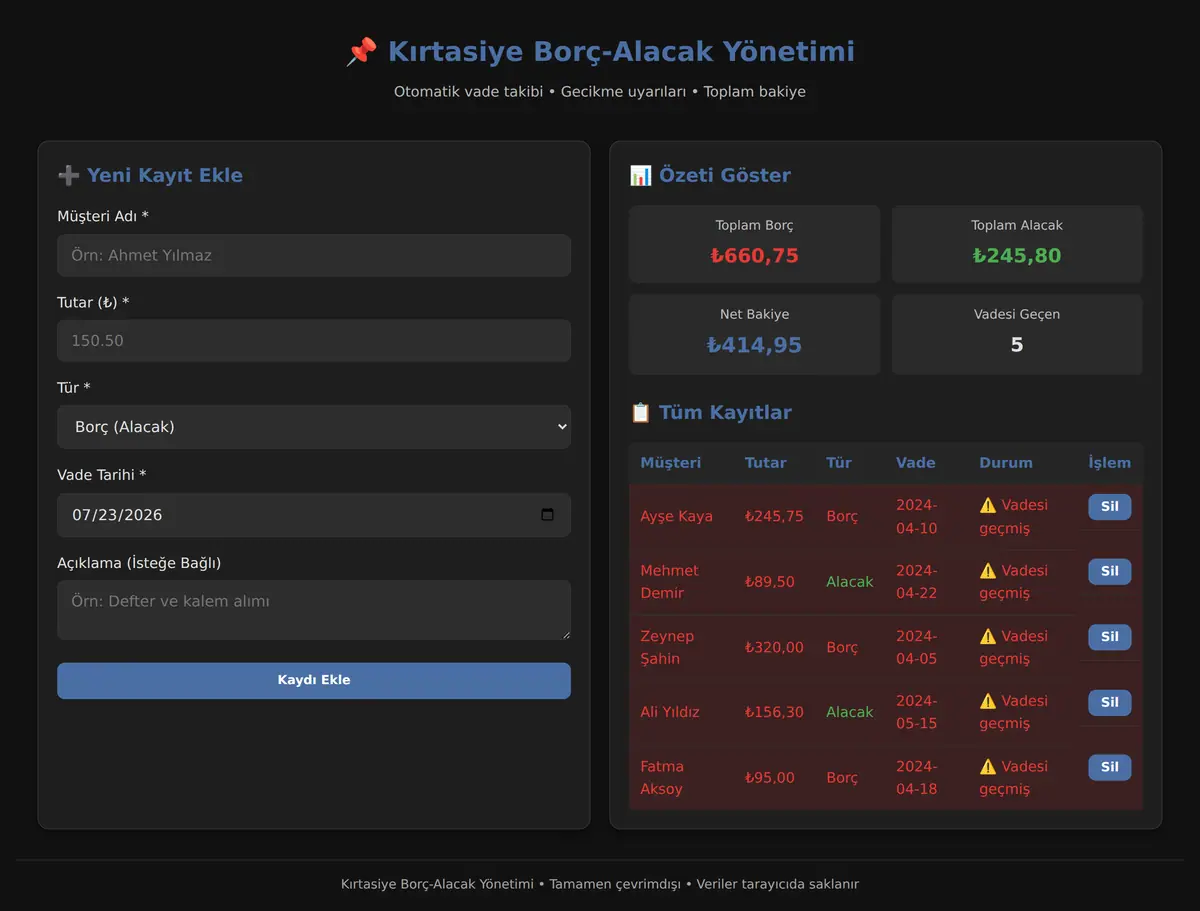1200x911 pixels.
Task: Click the due date 2024-04-22
Action: pos(917,582)
